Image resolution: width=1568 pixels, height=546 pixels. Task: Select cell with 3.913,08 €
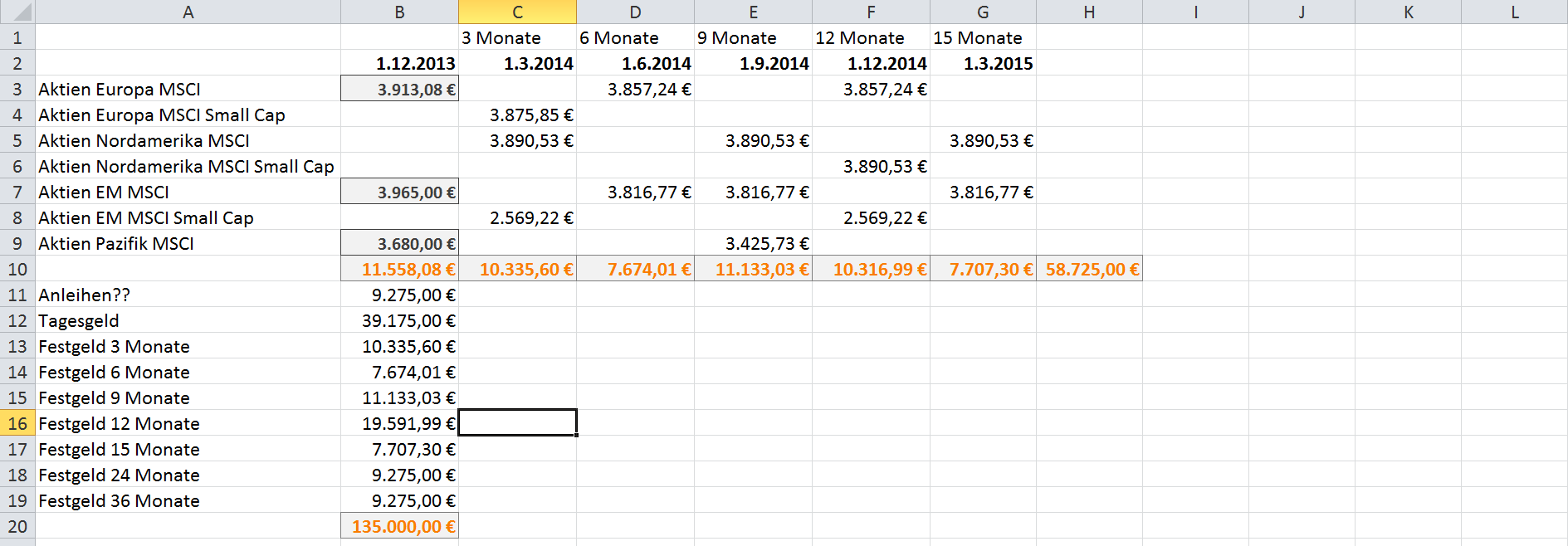399,89
